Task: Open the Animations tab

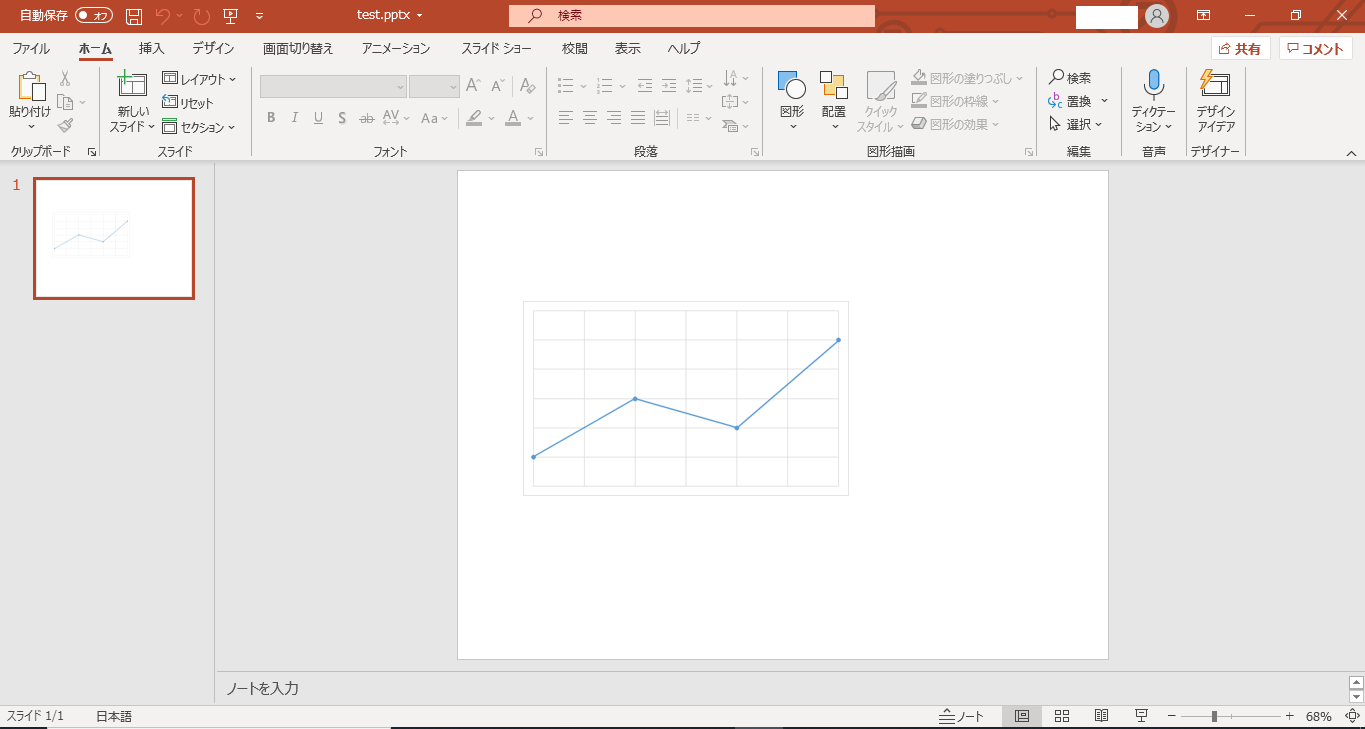Action: point(396,48)
